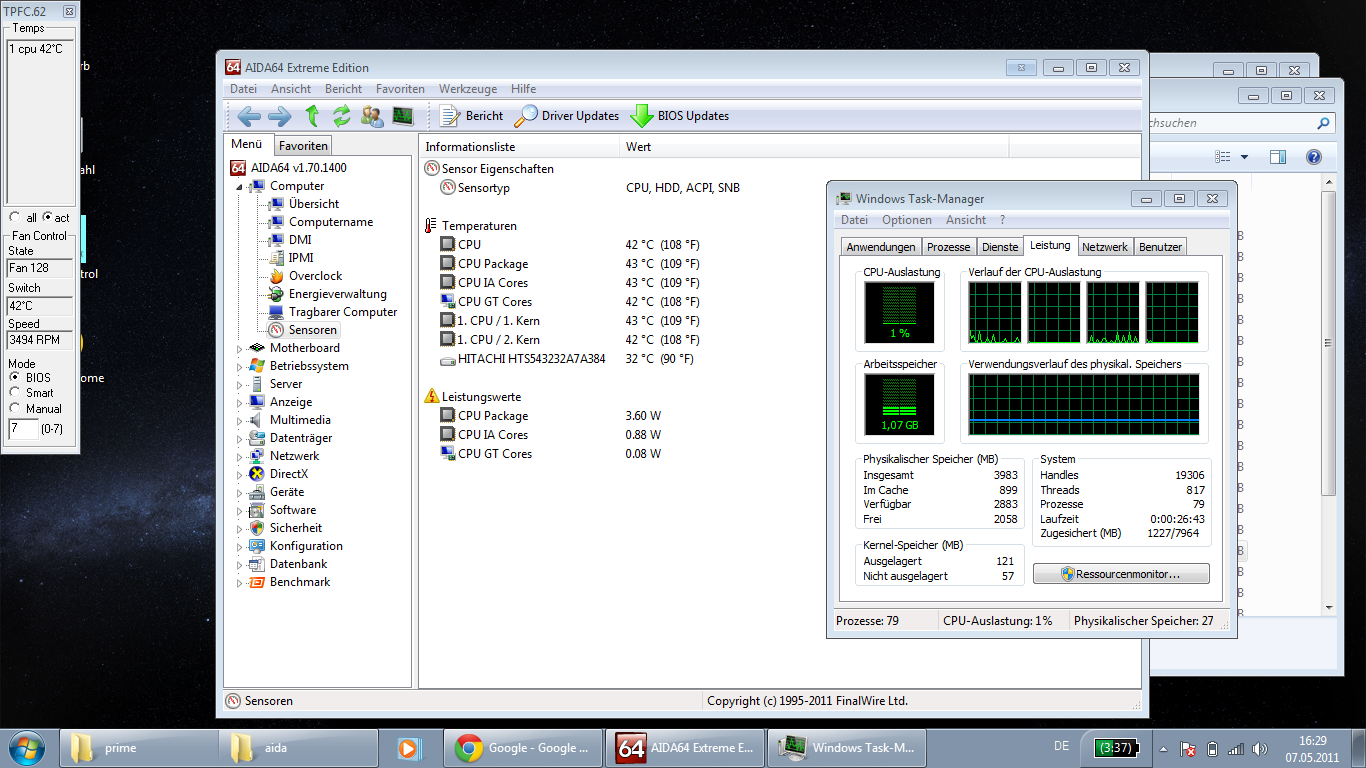Image resolution: width=1366 pixels, height=768 pixels.
Task: Open the Datei menu in AIDA64
Action: (243, 89)
